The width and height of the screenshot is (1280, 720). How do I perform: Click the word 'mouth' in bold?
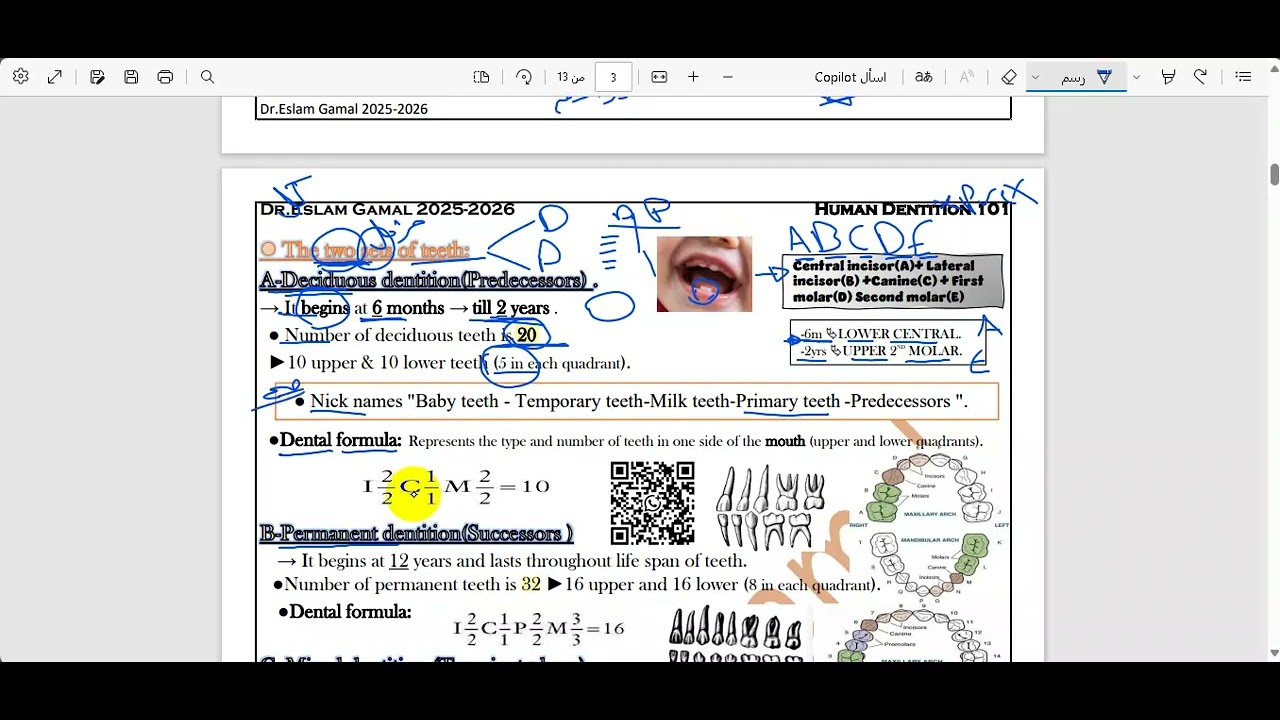785,441
